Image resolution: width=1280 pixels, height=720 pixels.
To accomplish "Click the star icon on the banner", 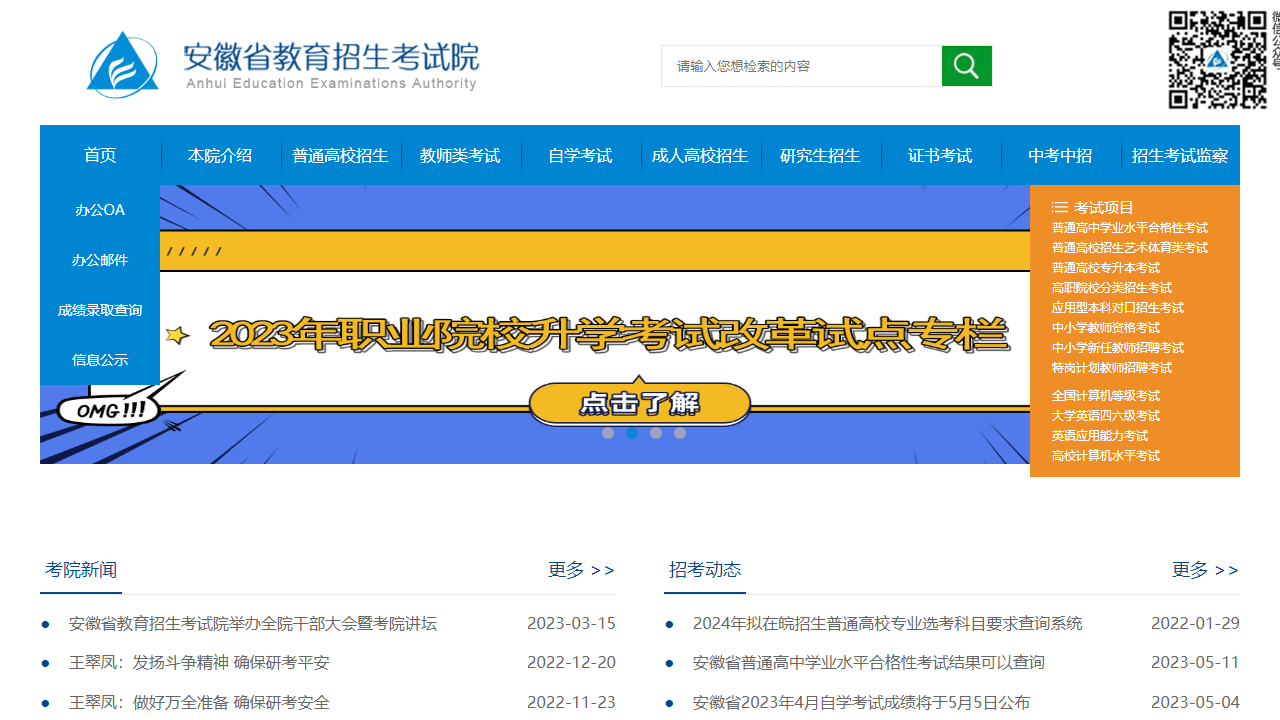I will click(176, 336).
